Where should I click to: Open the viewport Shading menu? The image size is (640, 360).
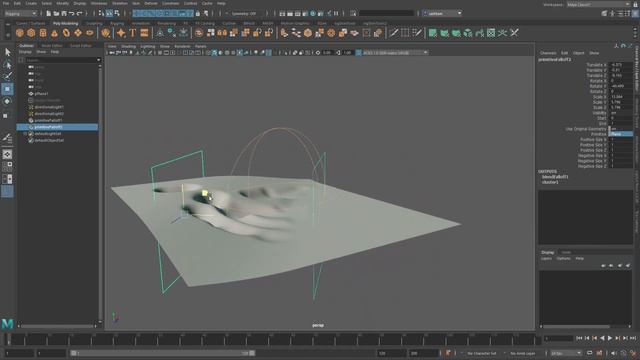click(x=128, y=47)
